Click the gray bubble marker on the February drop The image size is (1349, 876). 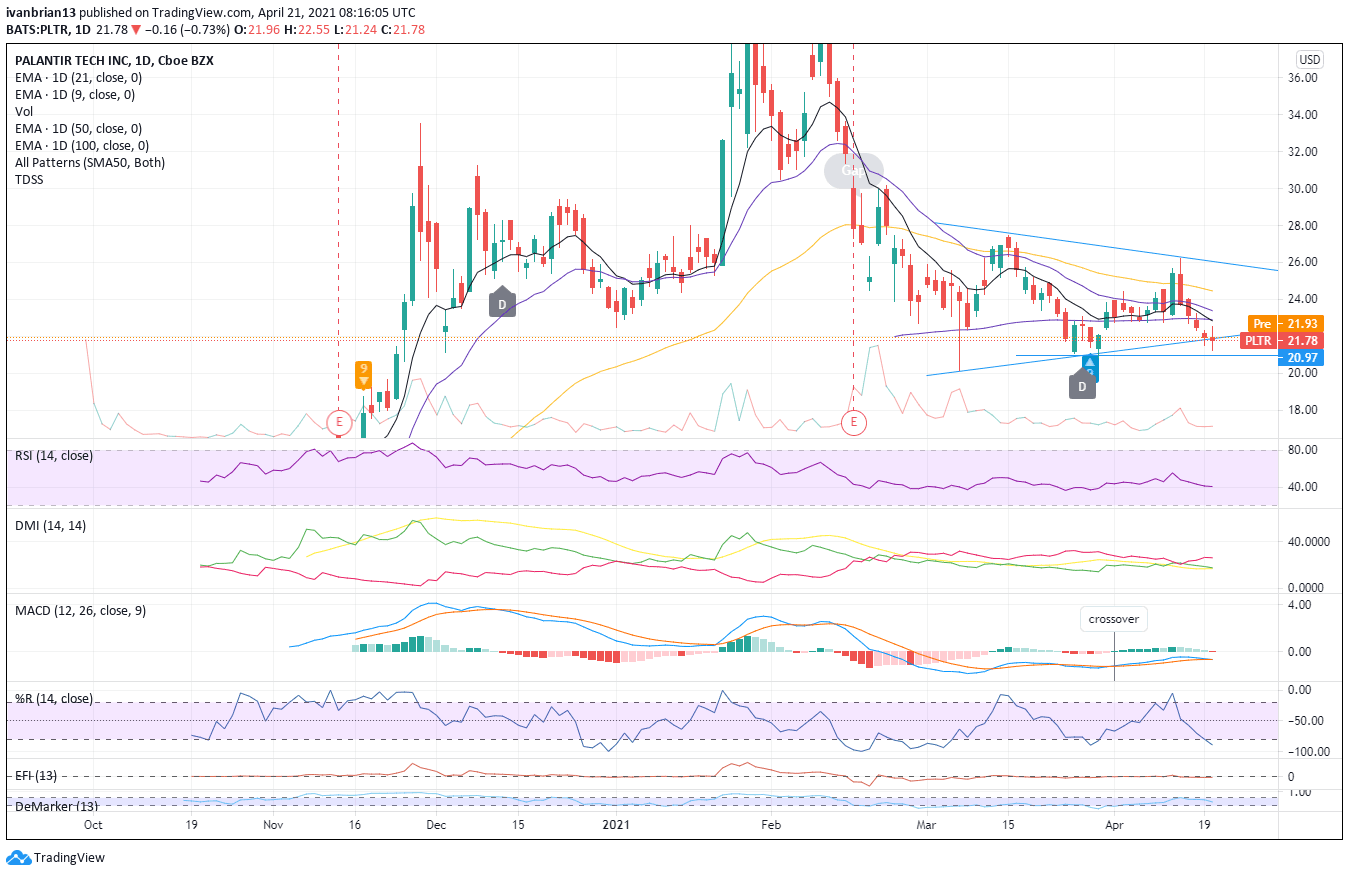click(x=853, y=171)
